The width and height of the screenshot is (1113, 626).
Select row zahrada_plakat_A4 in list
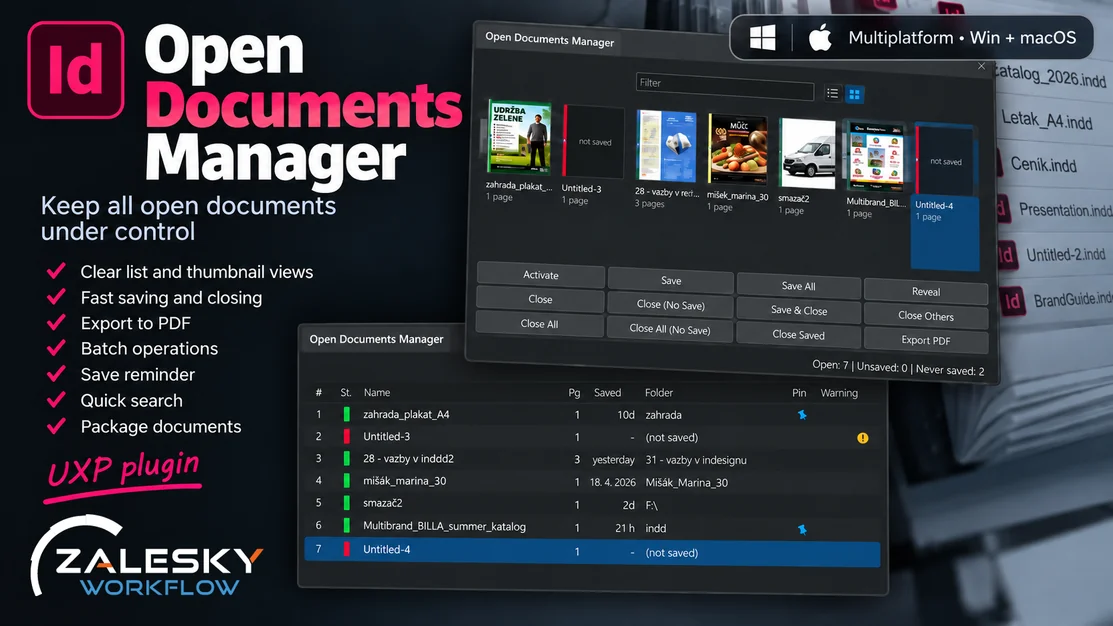pyautogui.click(x=593, y=414)
